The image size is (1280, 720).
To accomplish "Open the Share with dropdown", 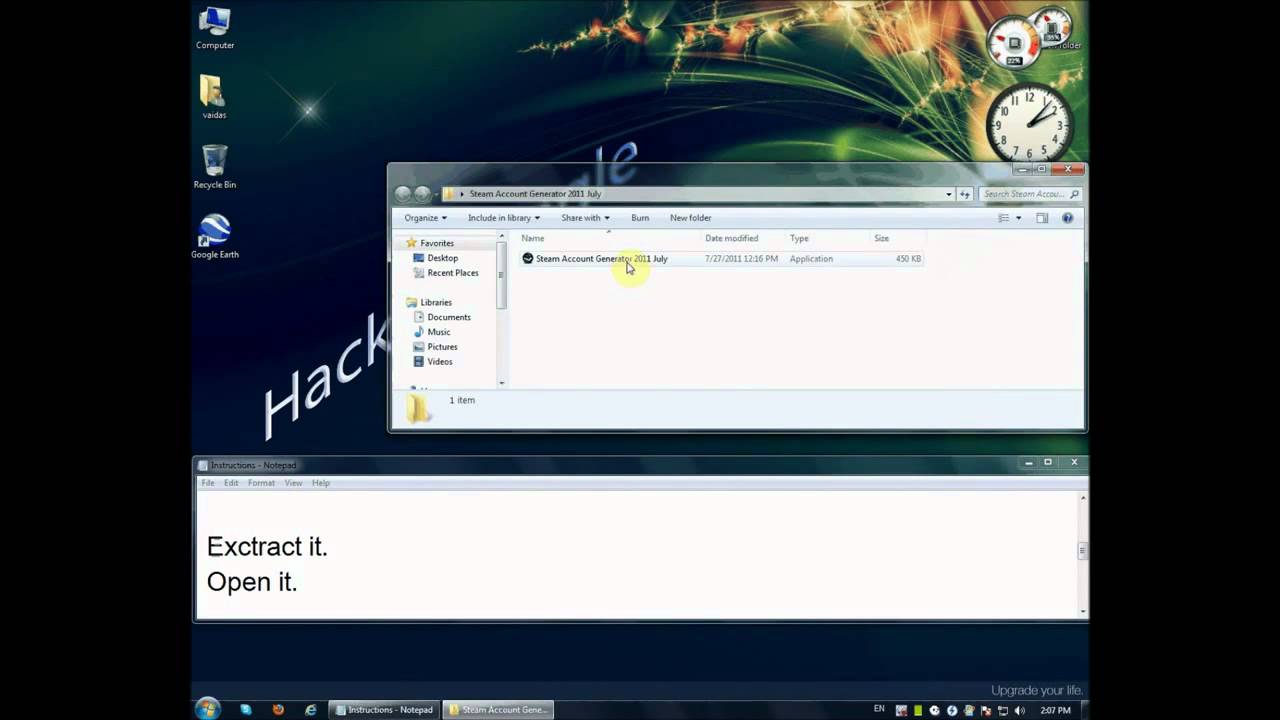I will point(585,218).
